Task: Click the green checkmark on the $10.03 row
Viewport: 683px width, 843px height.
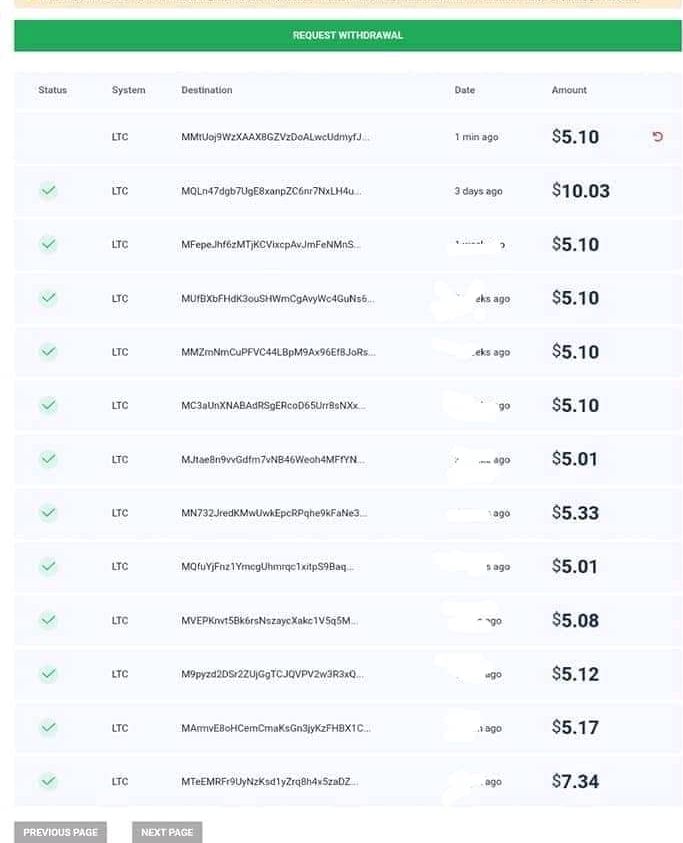Action: click(x=48, y=191)
